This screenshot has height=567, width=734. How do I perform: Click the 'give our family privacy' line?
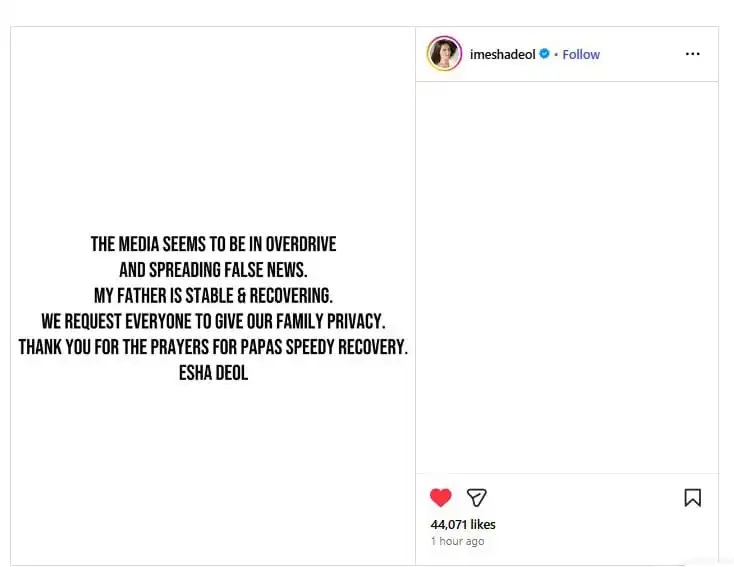click(x=213, y=322)
